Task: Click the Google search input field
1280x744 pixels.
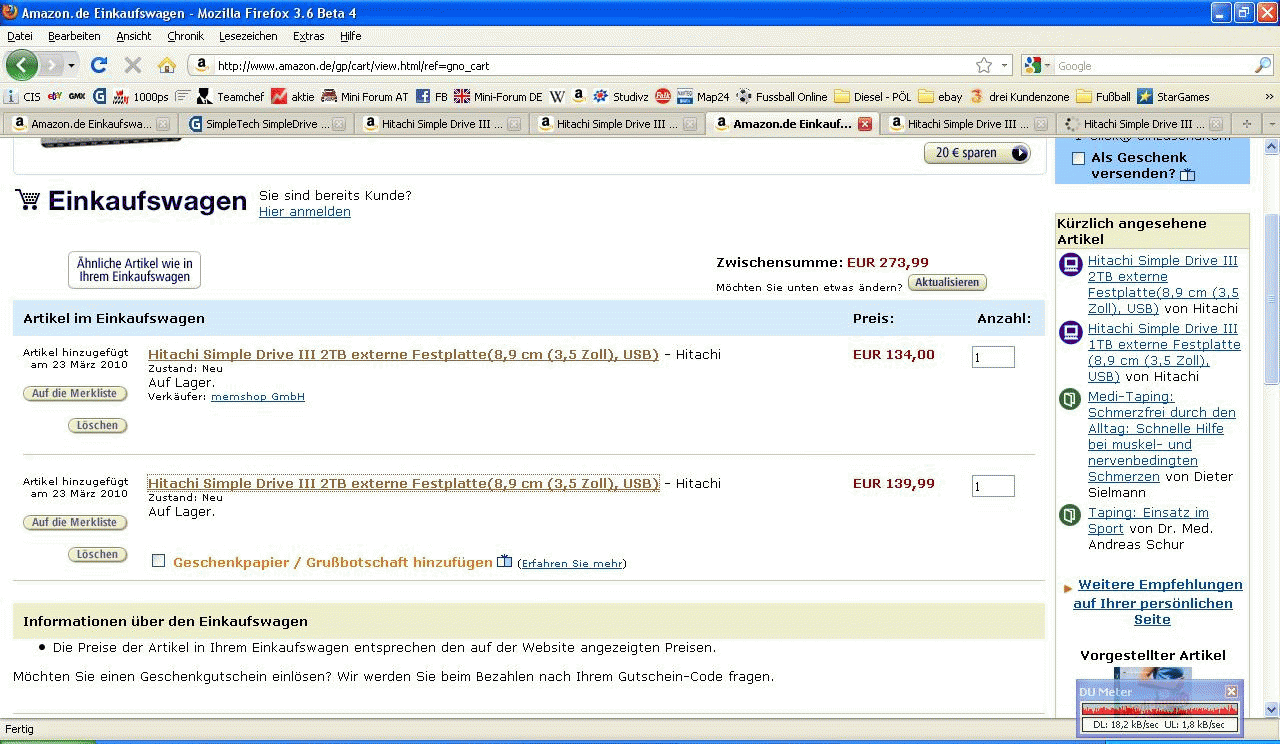Action: pos(1154,65)
